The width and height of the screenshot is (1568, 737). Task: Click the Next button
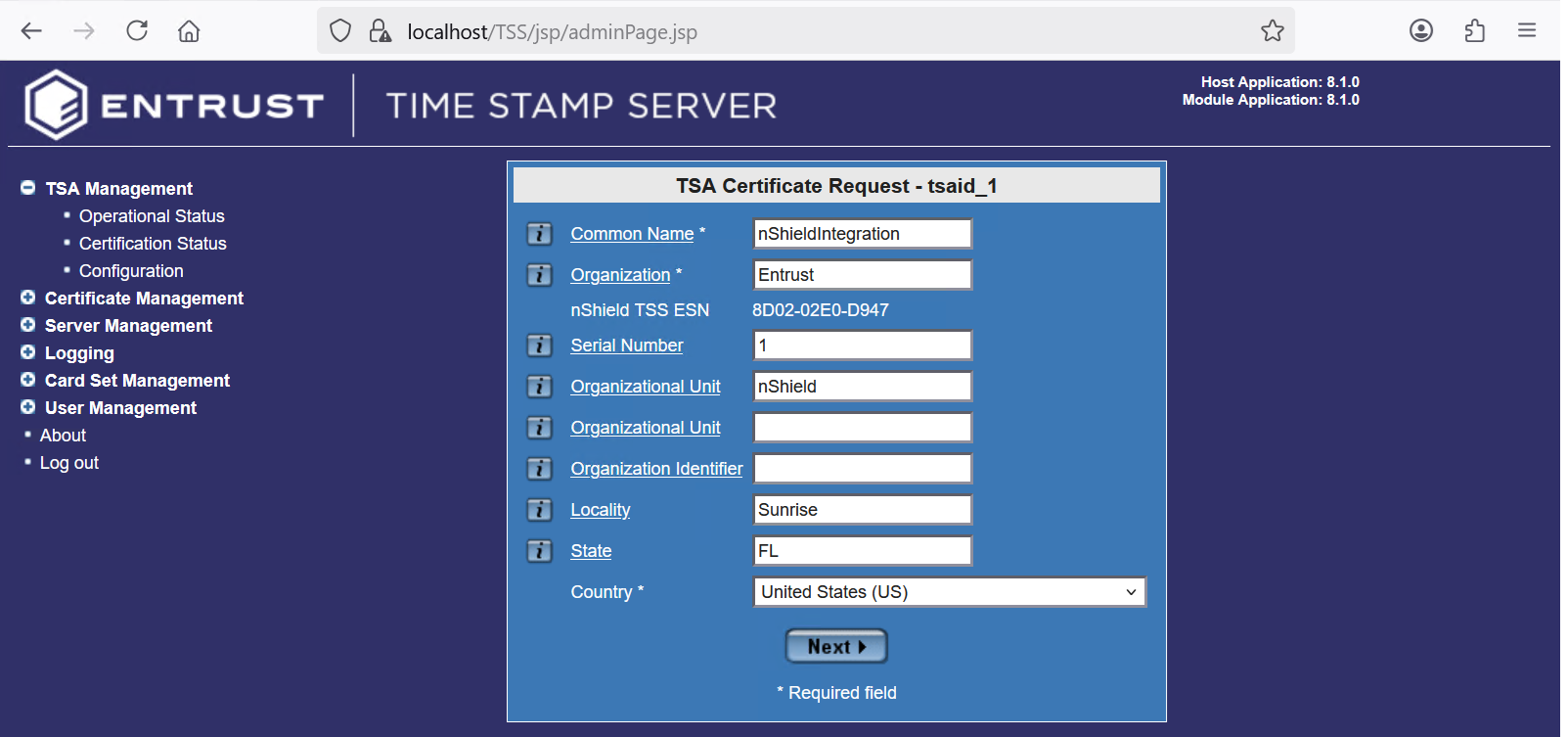(836, 647)
